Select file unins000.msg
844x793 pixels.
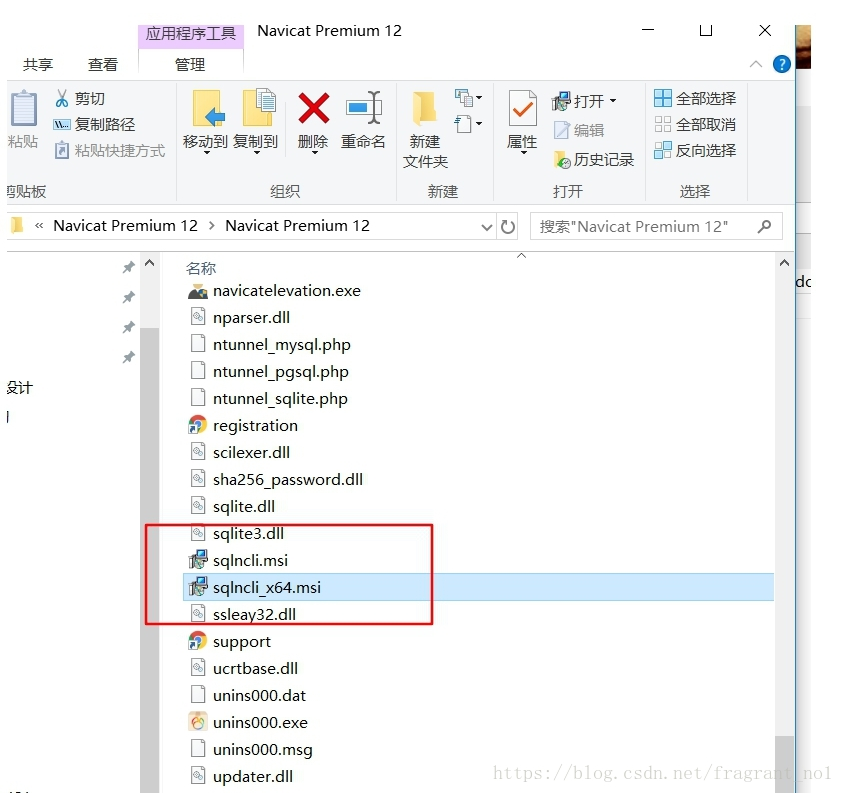pos(263,749)
